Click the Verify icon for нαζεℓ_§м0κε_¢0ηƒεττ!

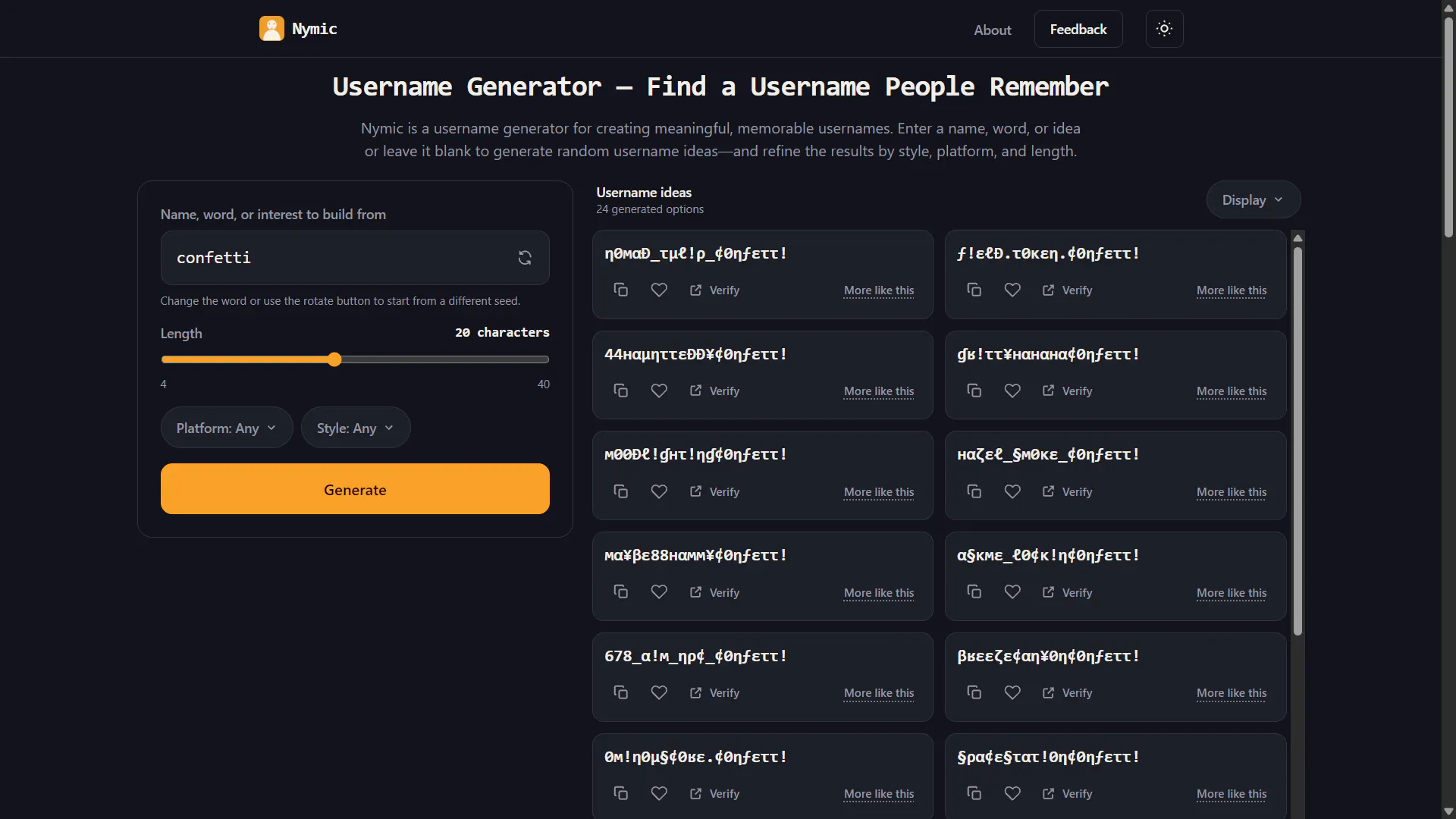pyautogui.click(x=1049, y=492)
